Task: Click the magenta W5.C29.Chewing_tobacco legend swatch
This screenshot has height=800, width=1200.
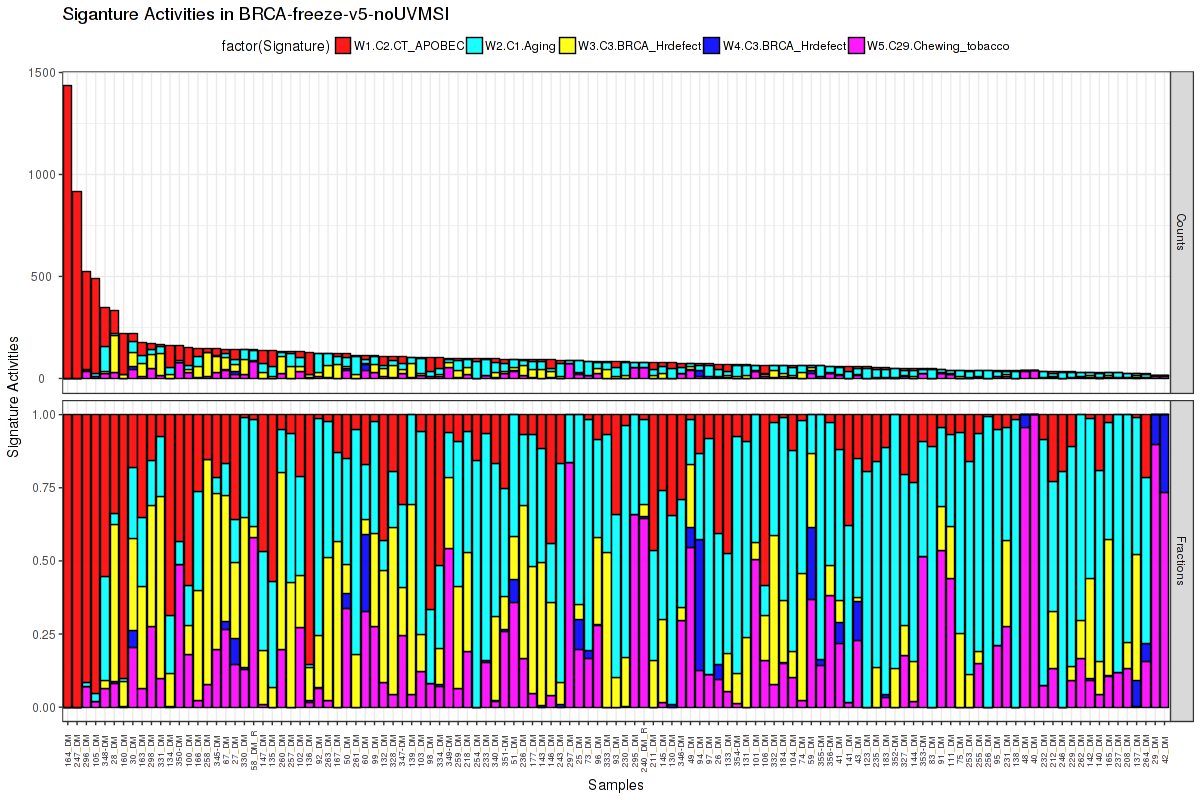Action: pyautogui.click(x=856, y=45)
